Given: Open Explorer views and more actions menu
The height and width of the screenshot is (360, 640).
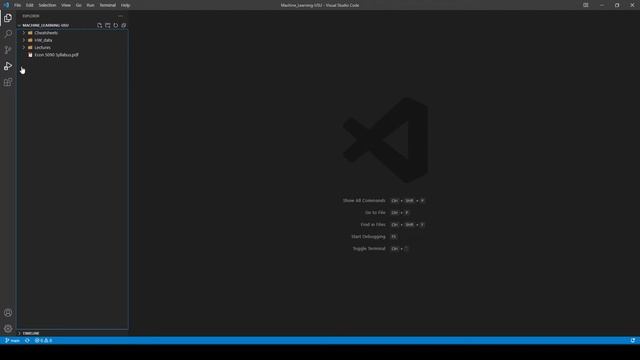Looking at the screenshot, I should click(x=120, y=16).
